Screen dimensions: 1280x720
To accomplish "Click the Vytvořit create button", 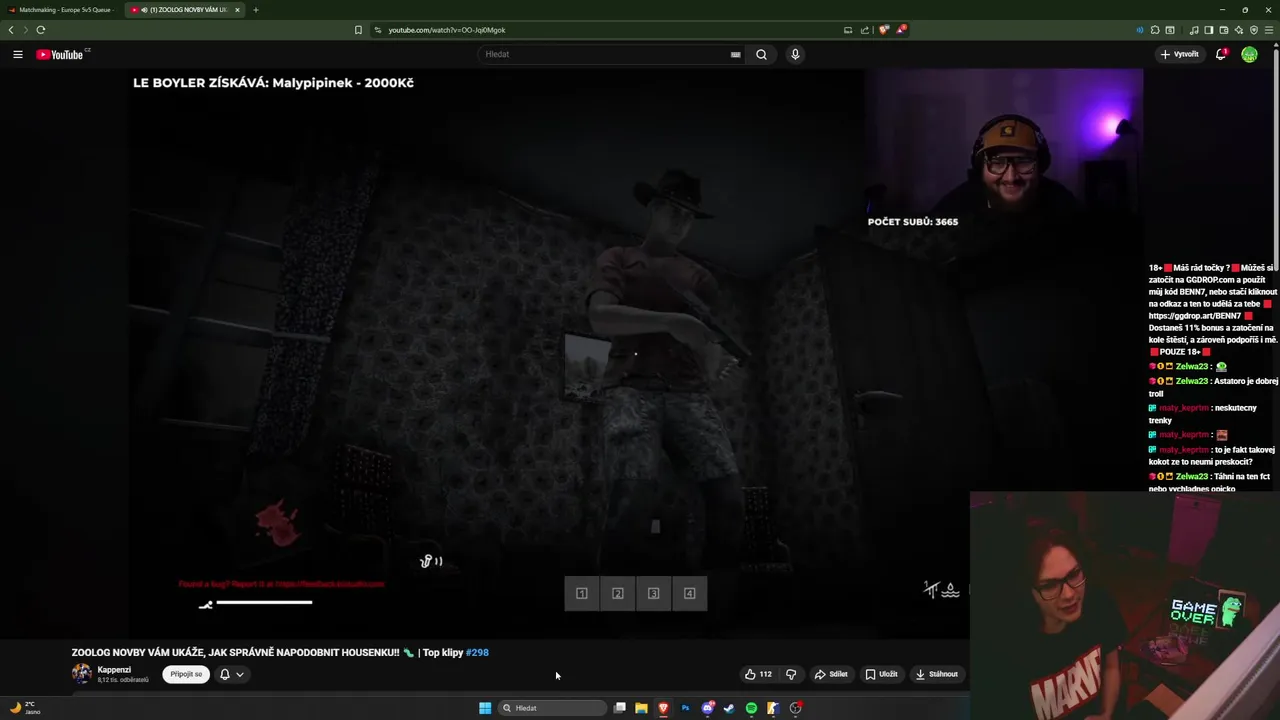I will click(x=1180, y=54).
